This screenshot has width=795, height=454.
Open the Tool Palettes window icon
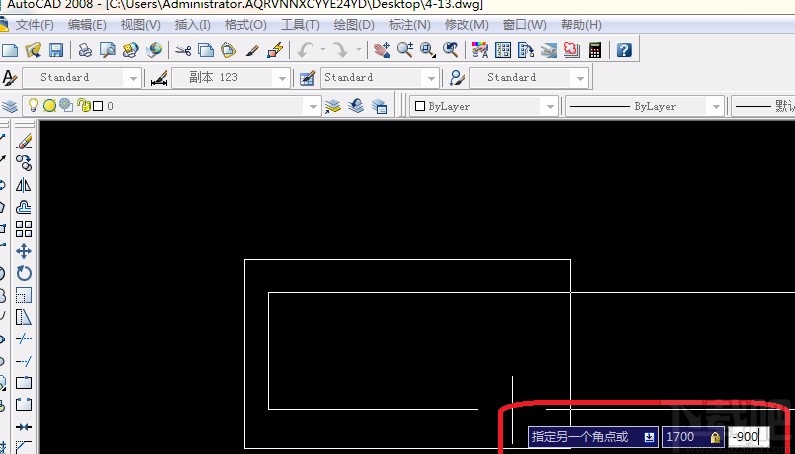526,50
